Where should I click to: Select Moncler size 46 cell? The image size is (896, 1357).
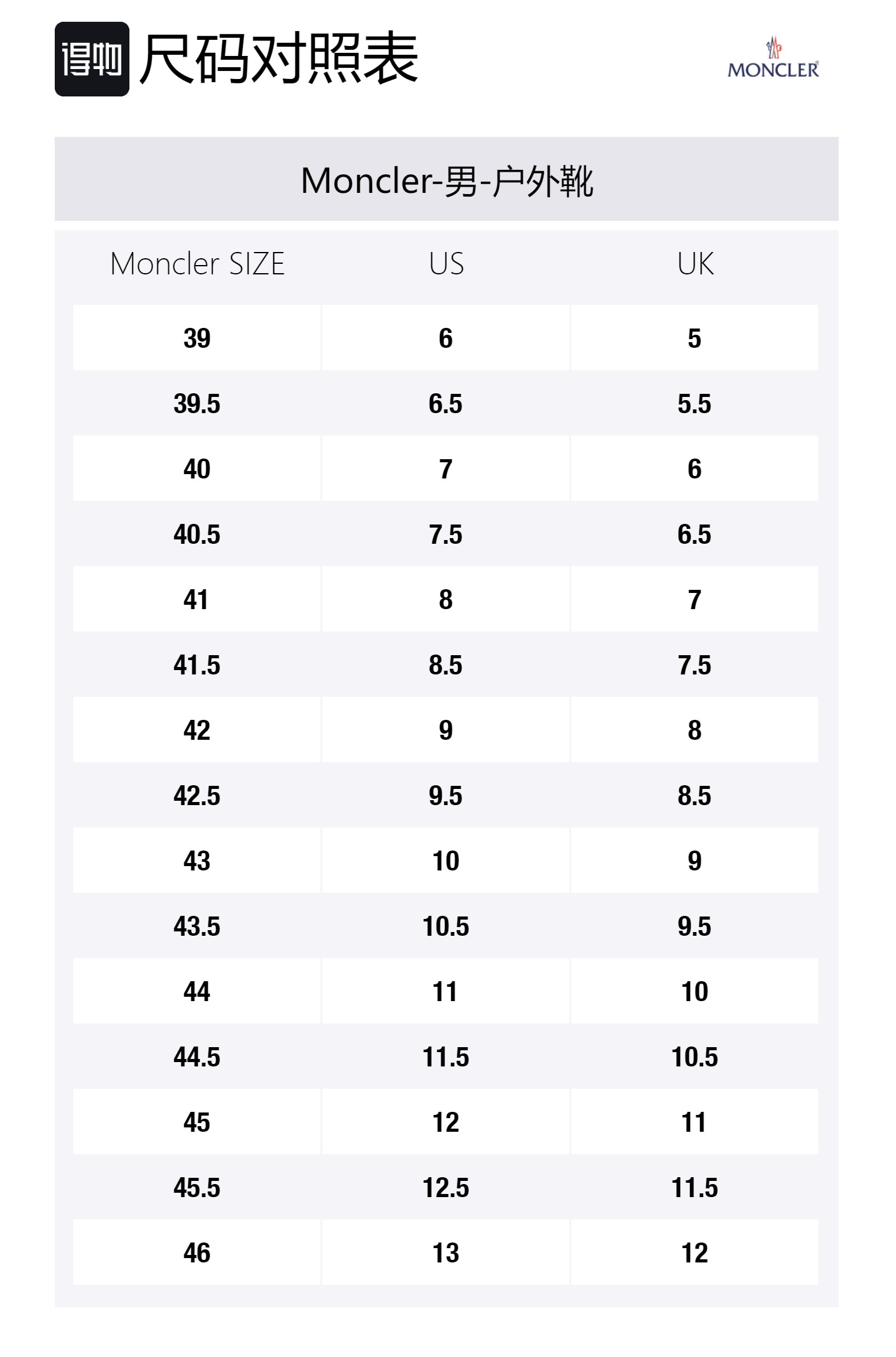[197, 1252]
